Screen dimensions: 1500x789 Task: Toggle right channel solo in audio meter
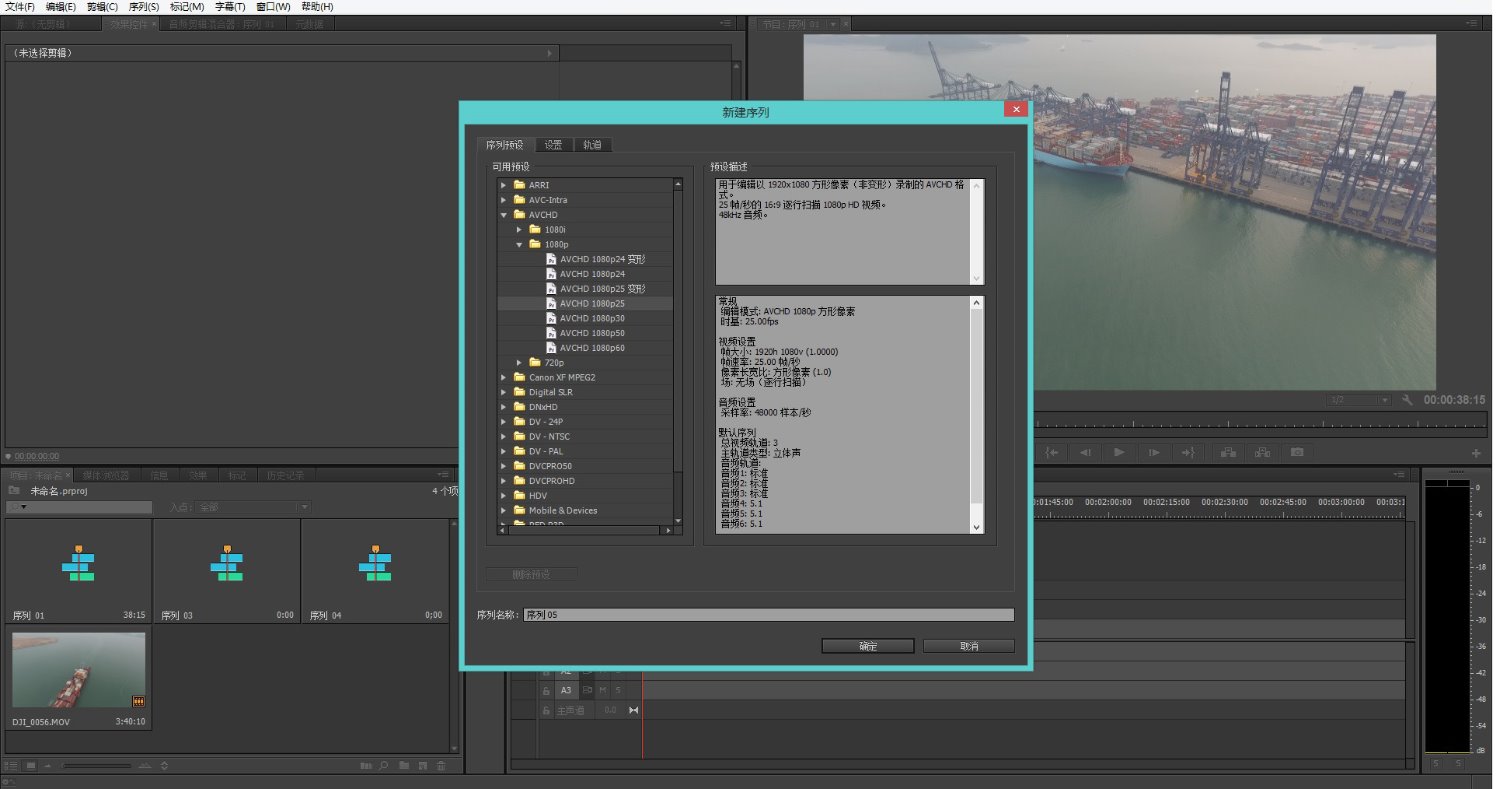[1459, 764]
